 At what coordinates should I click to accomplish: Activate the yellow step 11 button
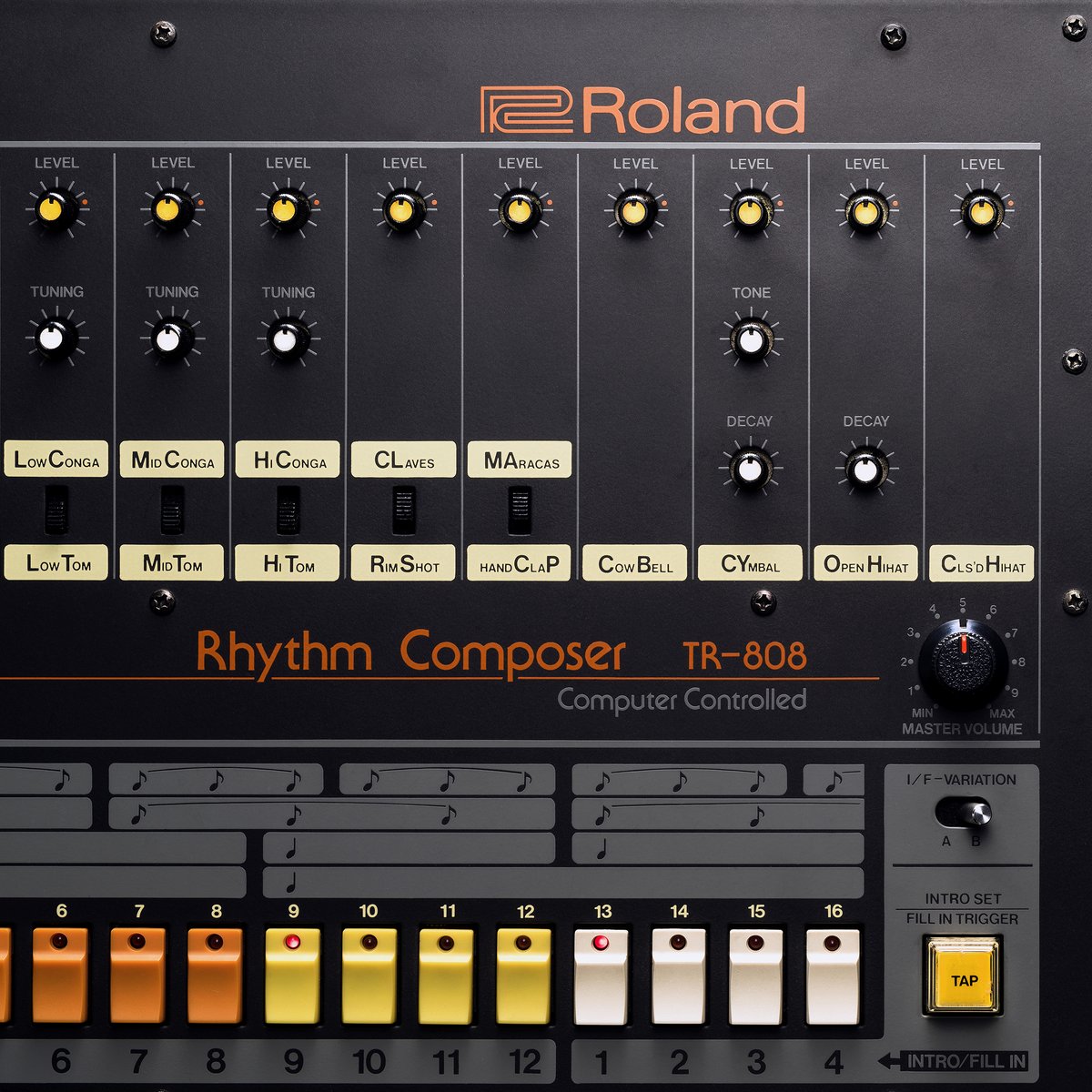pos(446,976)
